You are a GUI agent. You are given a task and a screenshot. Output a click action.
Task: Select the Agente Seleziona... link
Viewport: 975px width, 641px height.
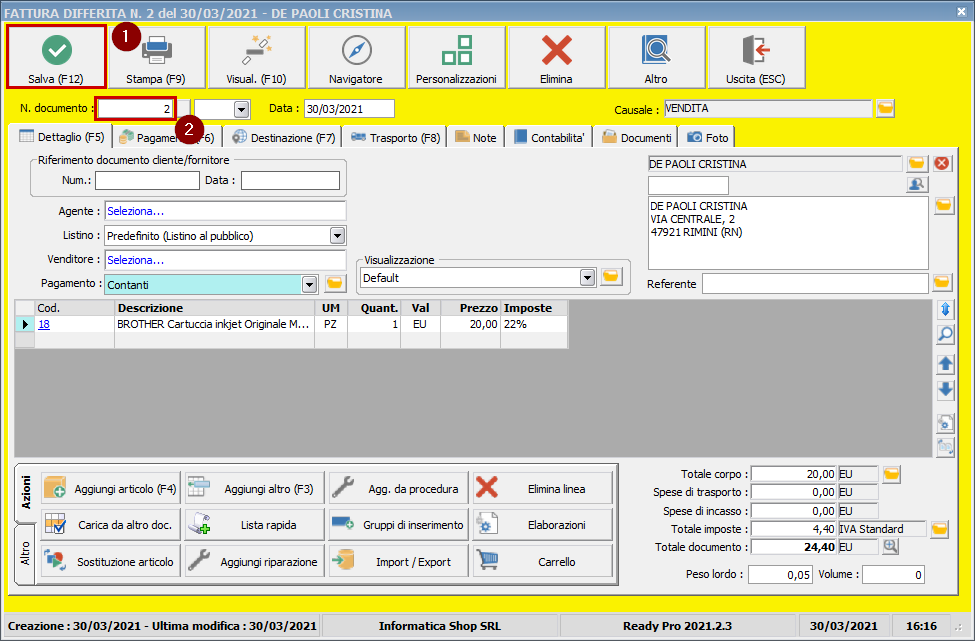[x=136, y=211]
